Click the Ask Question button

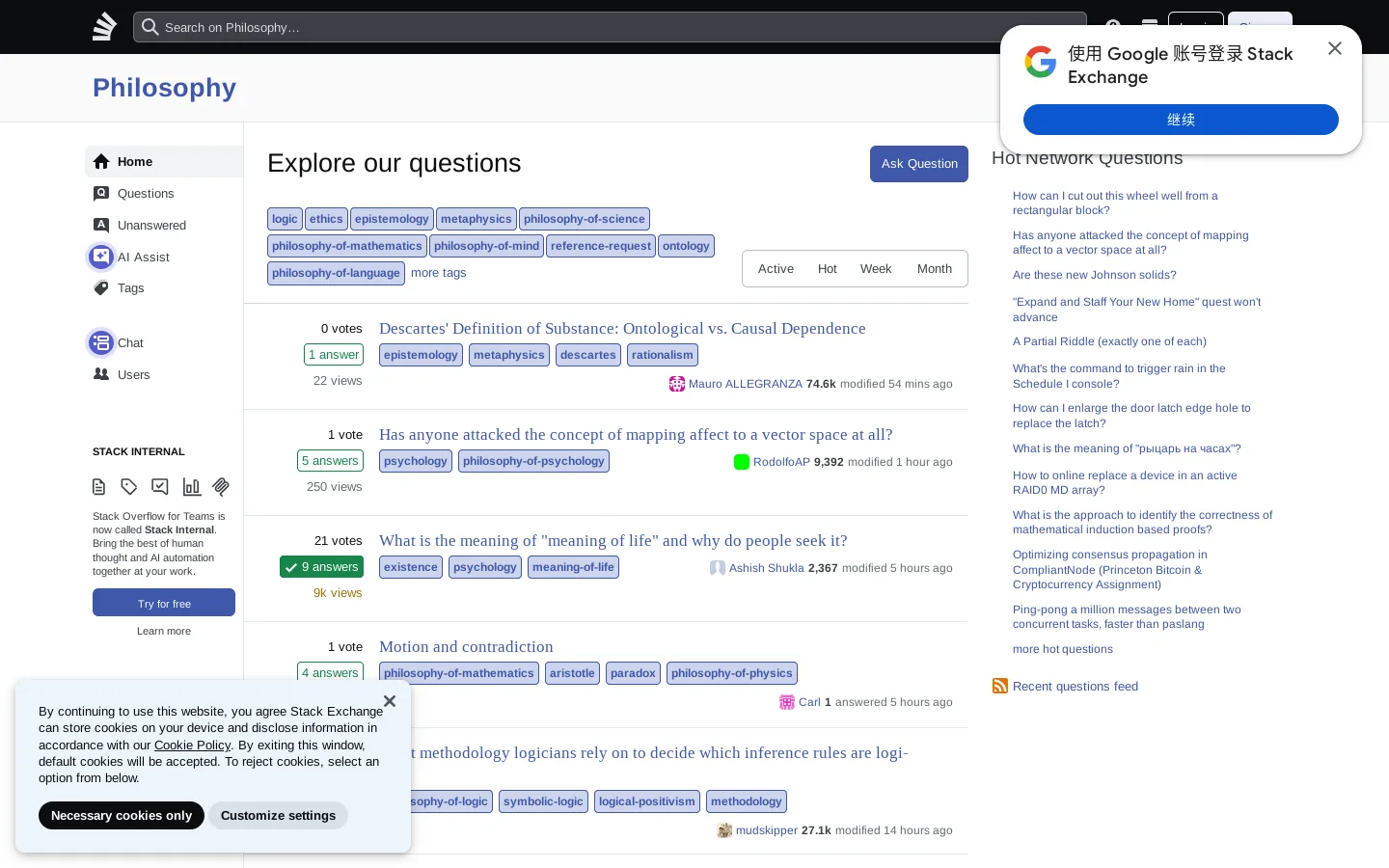pyautogui.click(x=919, y=164)
